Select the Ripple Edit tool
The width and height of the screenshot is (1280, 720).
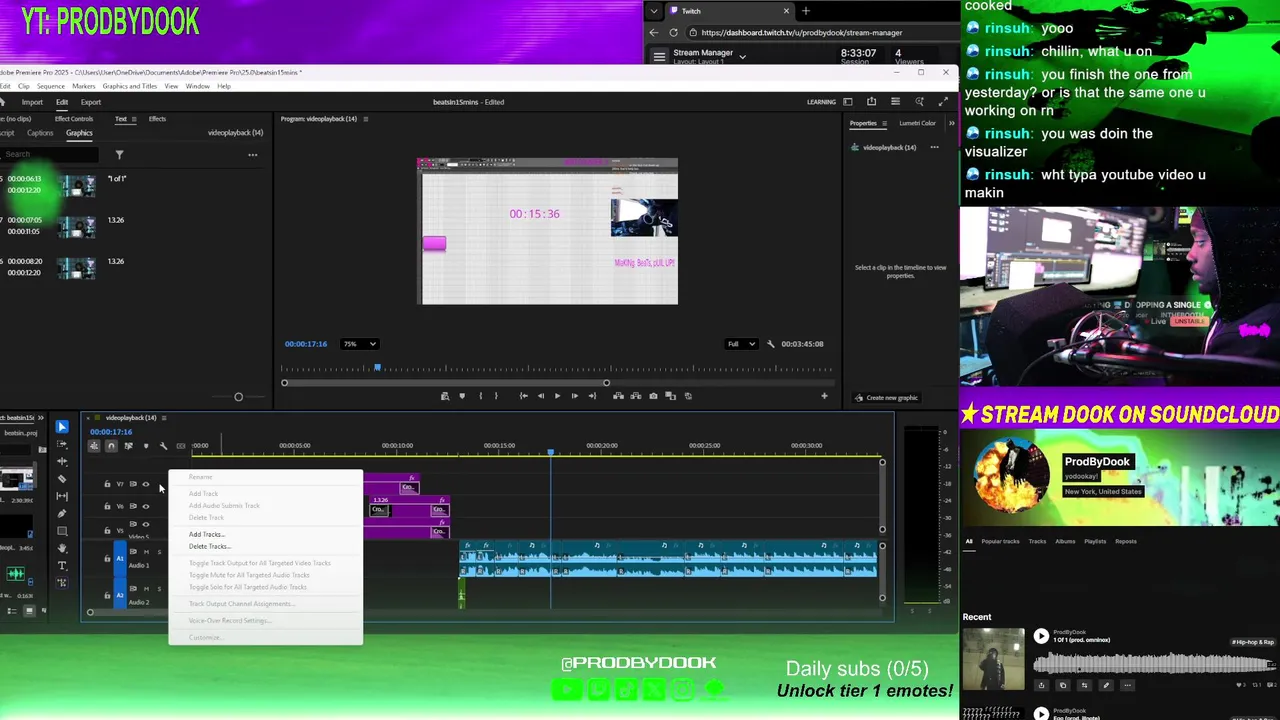pyautogui.click(x=62, y=461)
